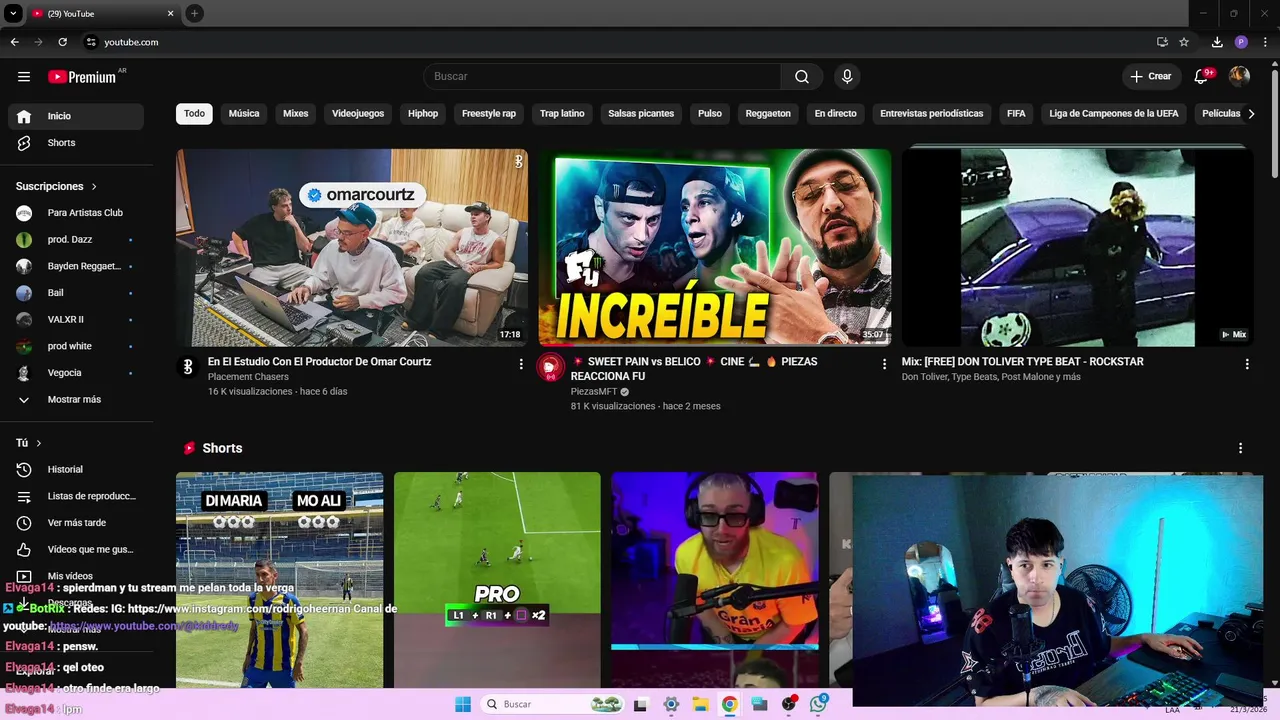Open Windows Start menu
The image size is (1280, 720).
click(463, 704)
